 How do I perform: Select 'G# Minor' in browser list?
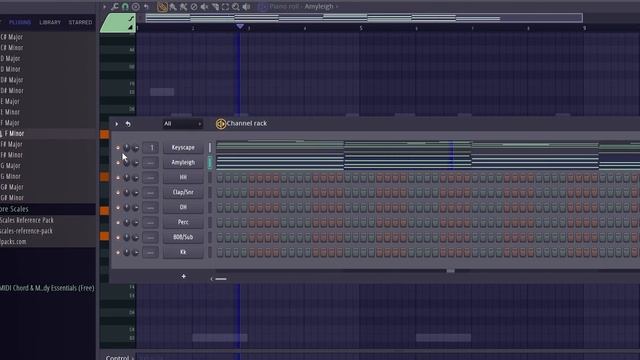[x=12, y=198]
